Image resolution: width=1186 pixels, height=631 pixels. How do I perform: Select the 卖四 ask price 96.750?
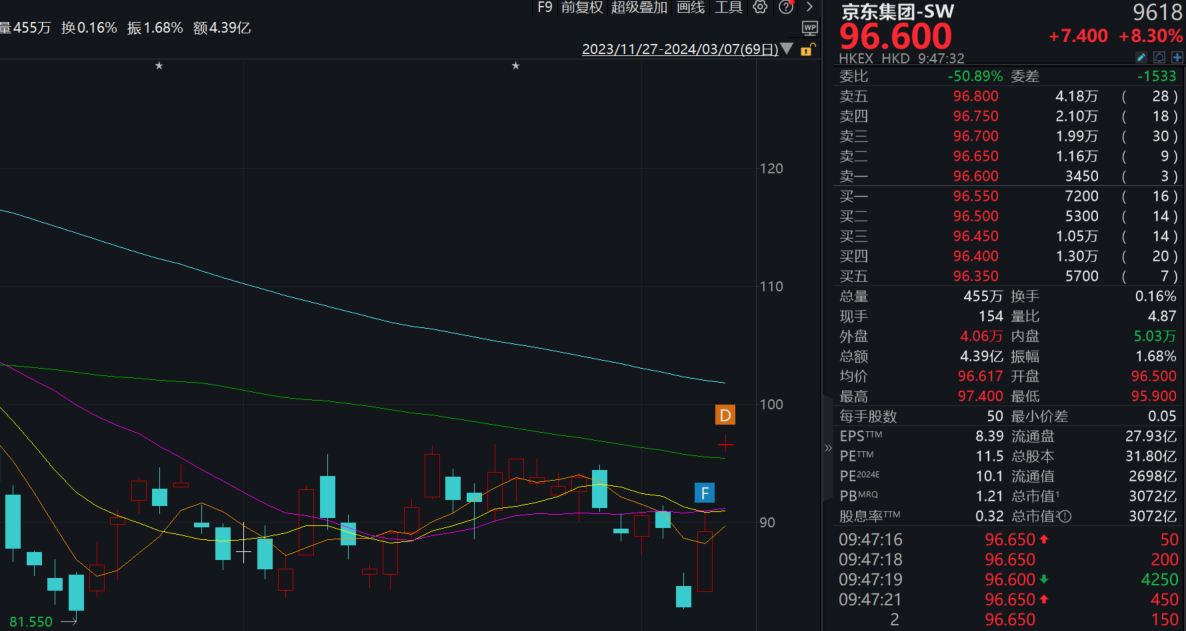(976, 117)
